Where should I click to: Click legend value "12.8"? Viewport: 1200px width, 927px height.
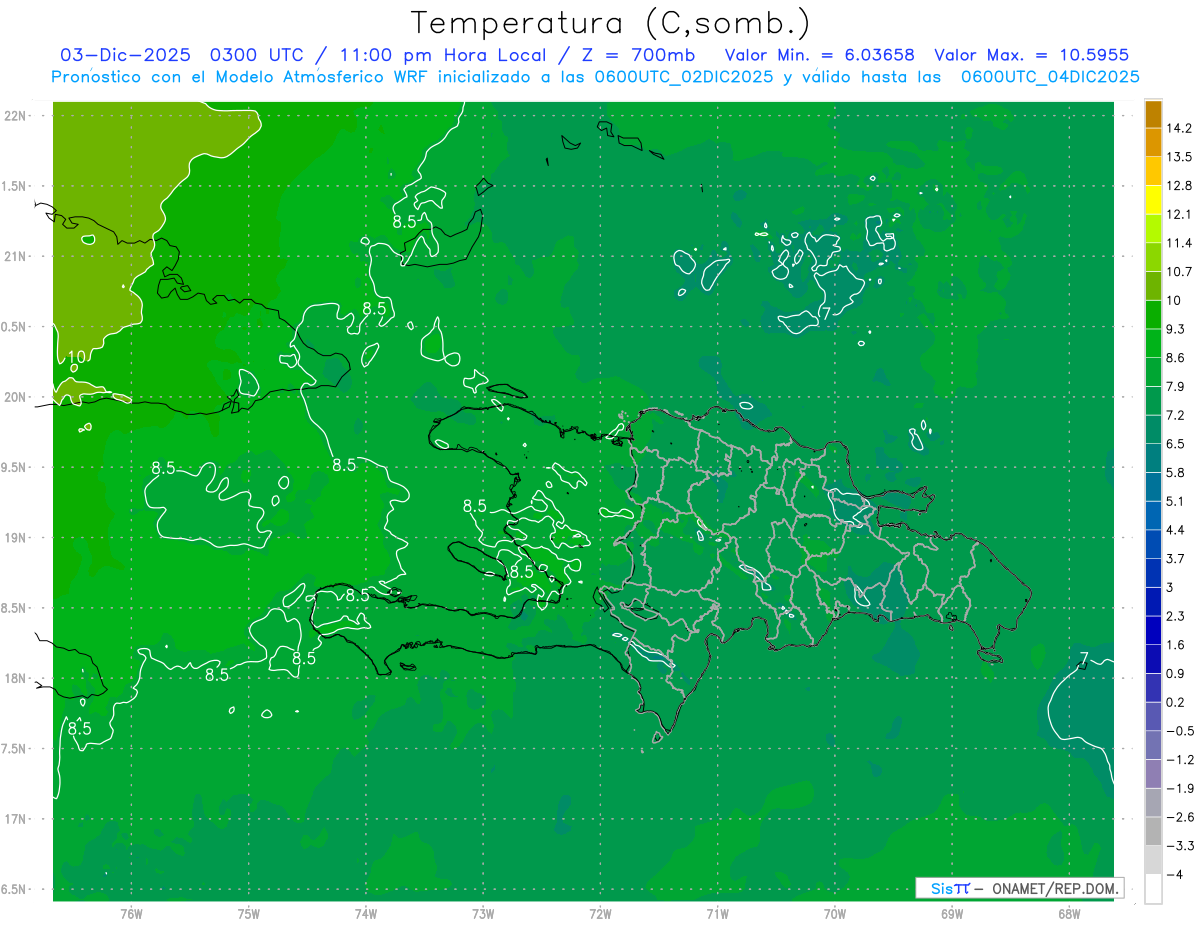(x=1181, y=186)
